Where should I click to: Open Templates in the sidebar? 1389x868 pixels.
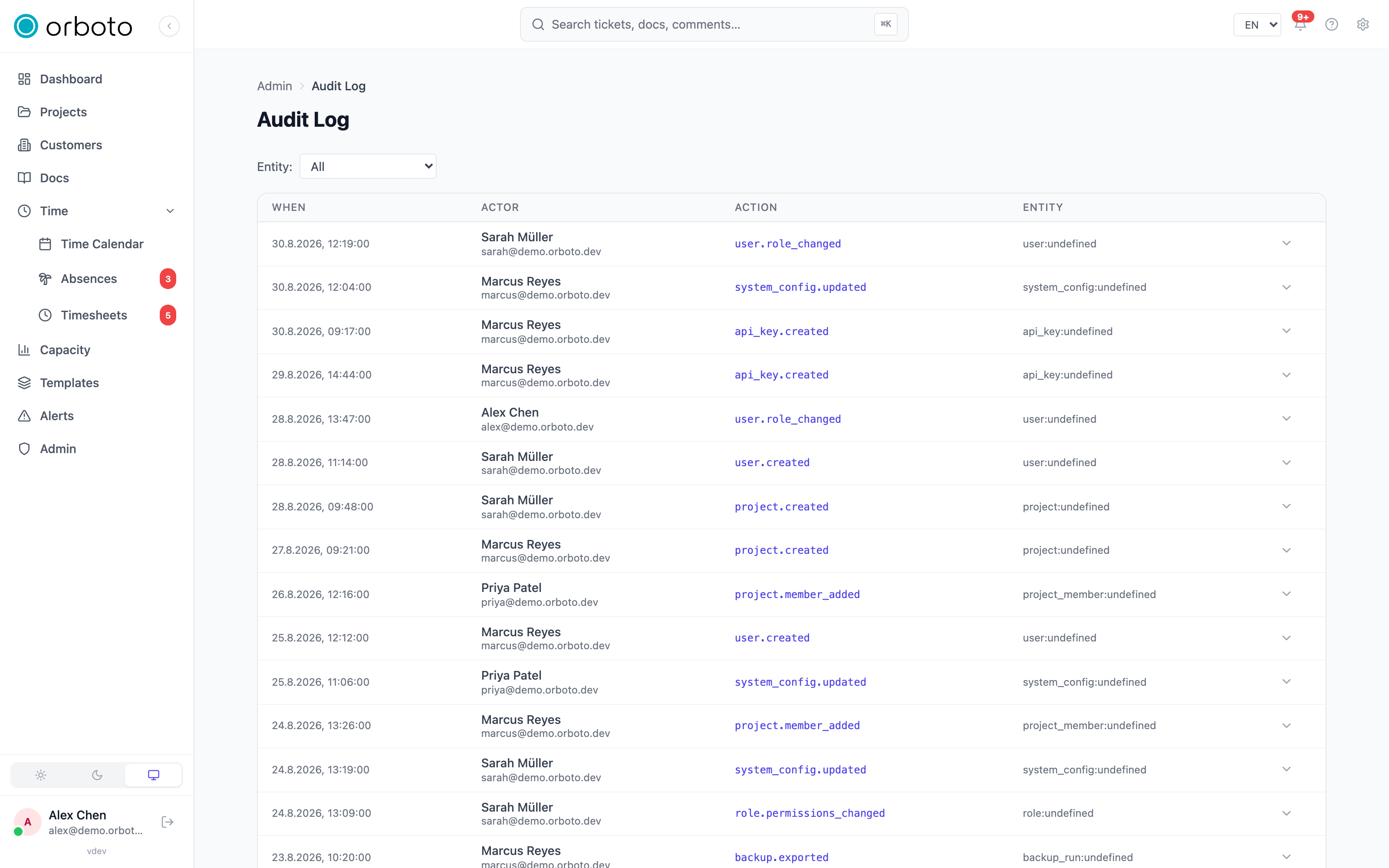96,383
